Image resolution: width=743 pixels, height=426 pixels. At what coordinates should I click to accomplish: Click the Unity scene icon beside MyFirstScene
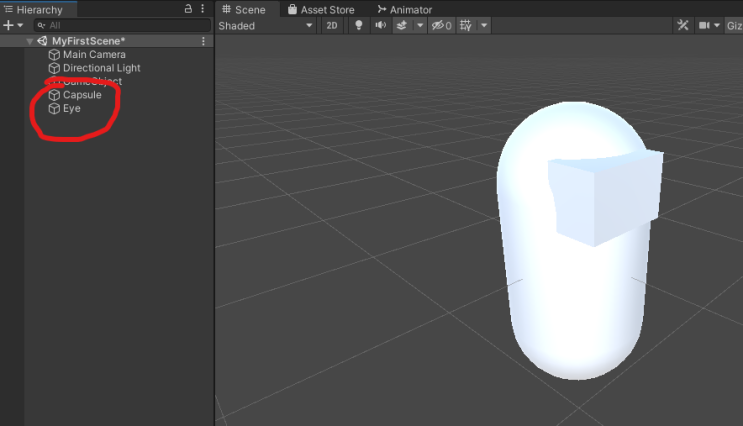(x=42, y=41)
